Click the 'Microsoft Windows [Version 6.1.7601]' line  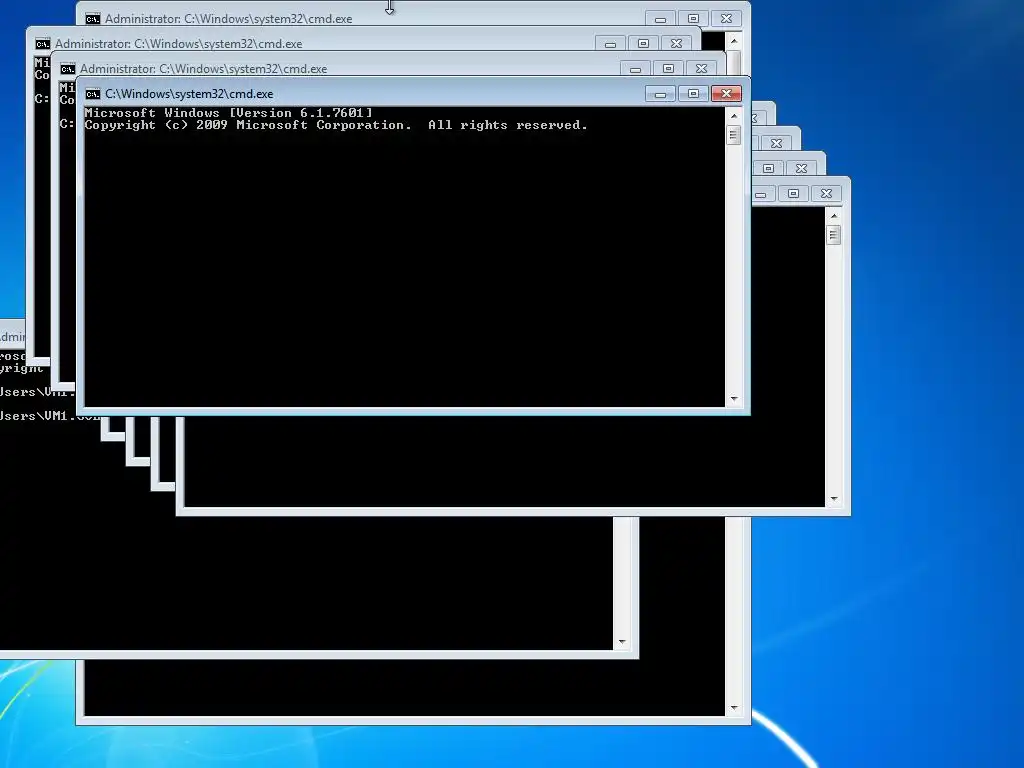click(228, 113)
